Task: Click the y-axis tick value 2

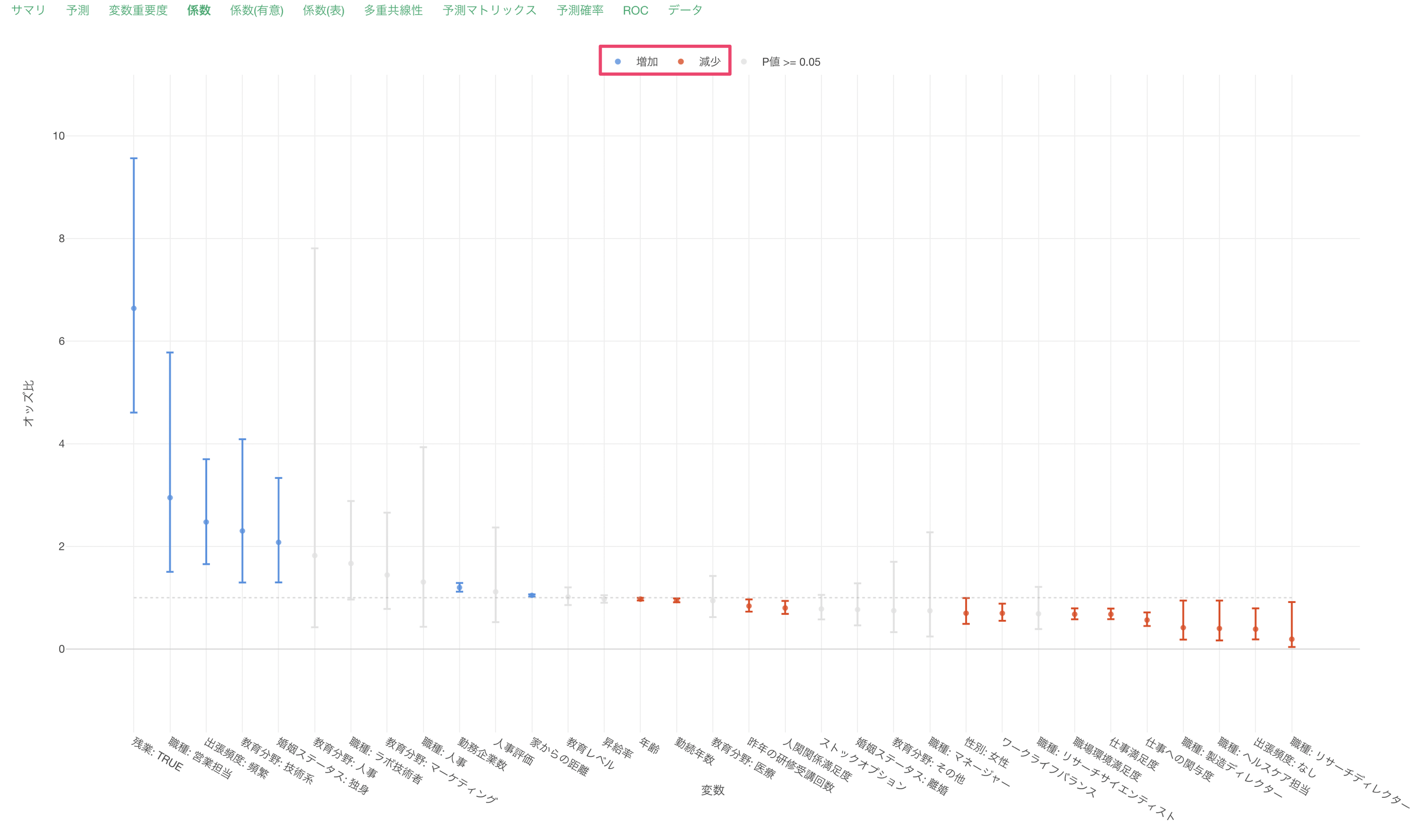Action: coord(62,546)
